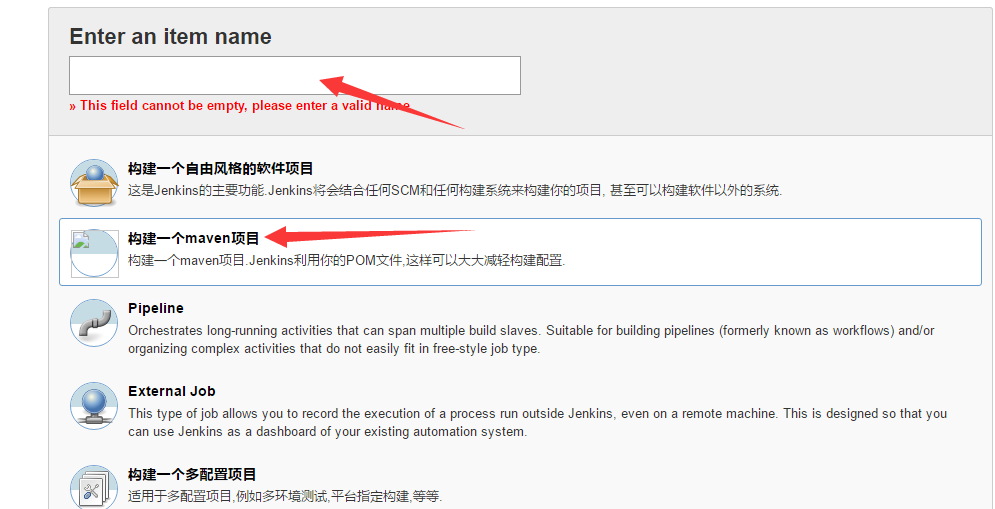Select the Pipeline pipe icon
Image resolution: width=995 pixels, height=509 pixels.
(94, 323)
